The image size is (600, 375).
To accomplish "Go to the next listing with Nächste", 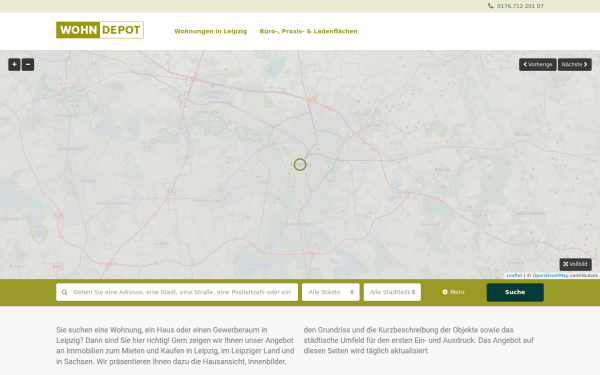I will click(574, 64).
